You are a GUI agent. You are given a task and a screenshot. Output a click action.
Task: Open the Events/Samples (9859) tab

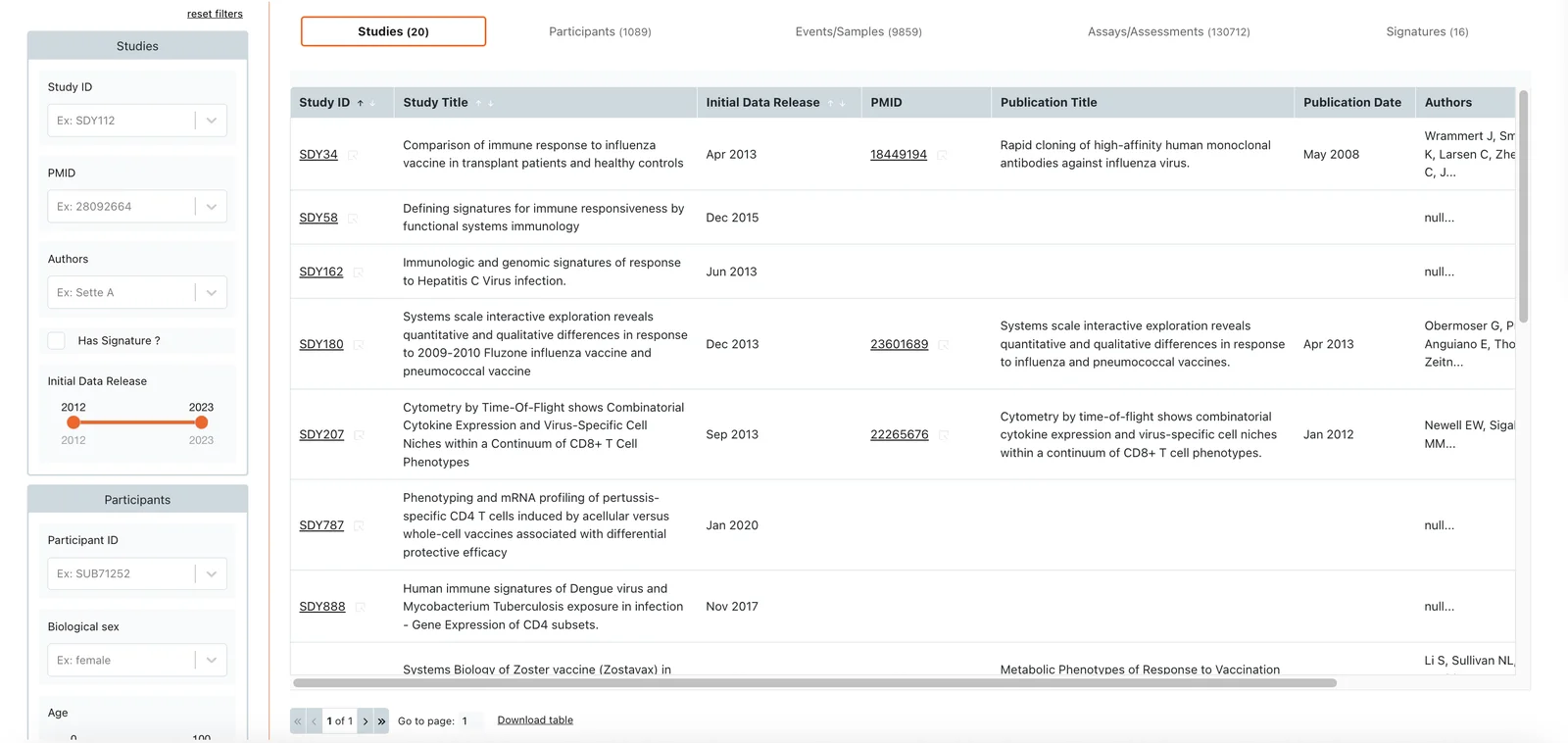coord(858,32)
